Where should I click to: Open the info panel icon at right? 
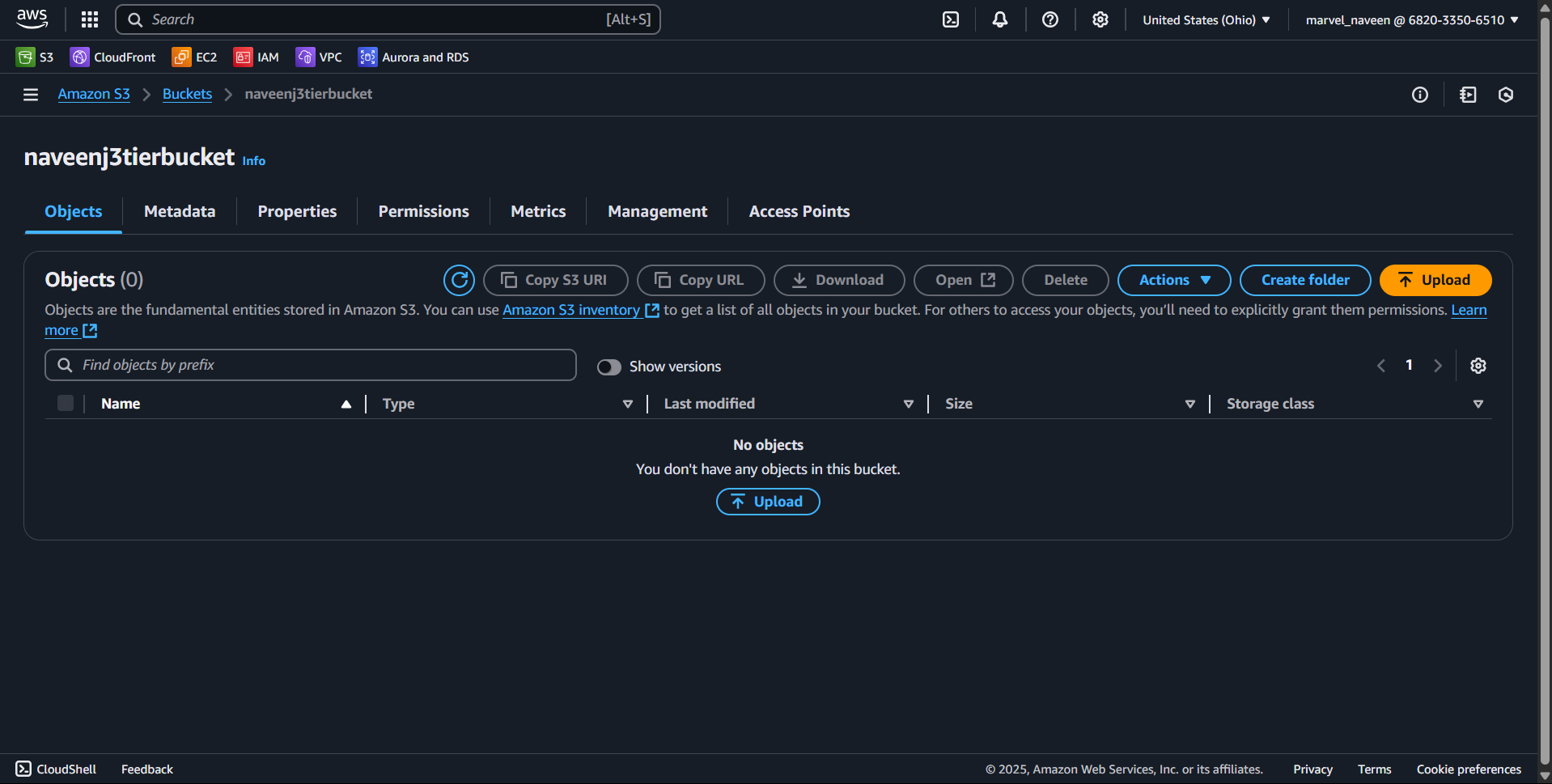click(1420, 95)
